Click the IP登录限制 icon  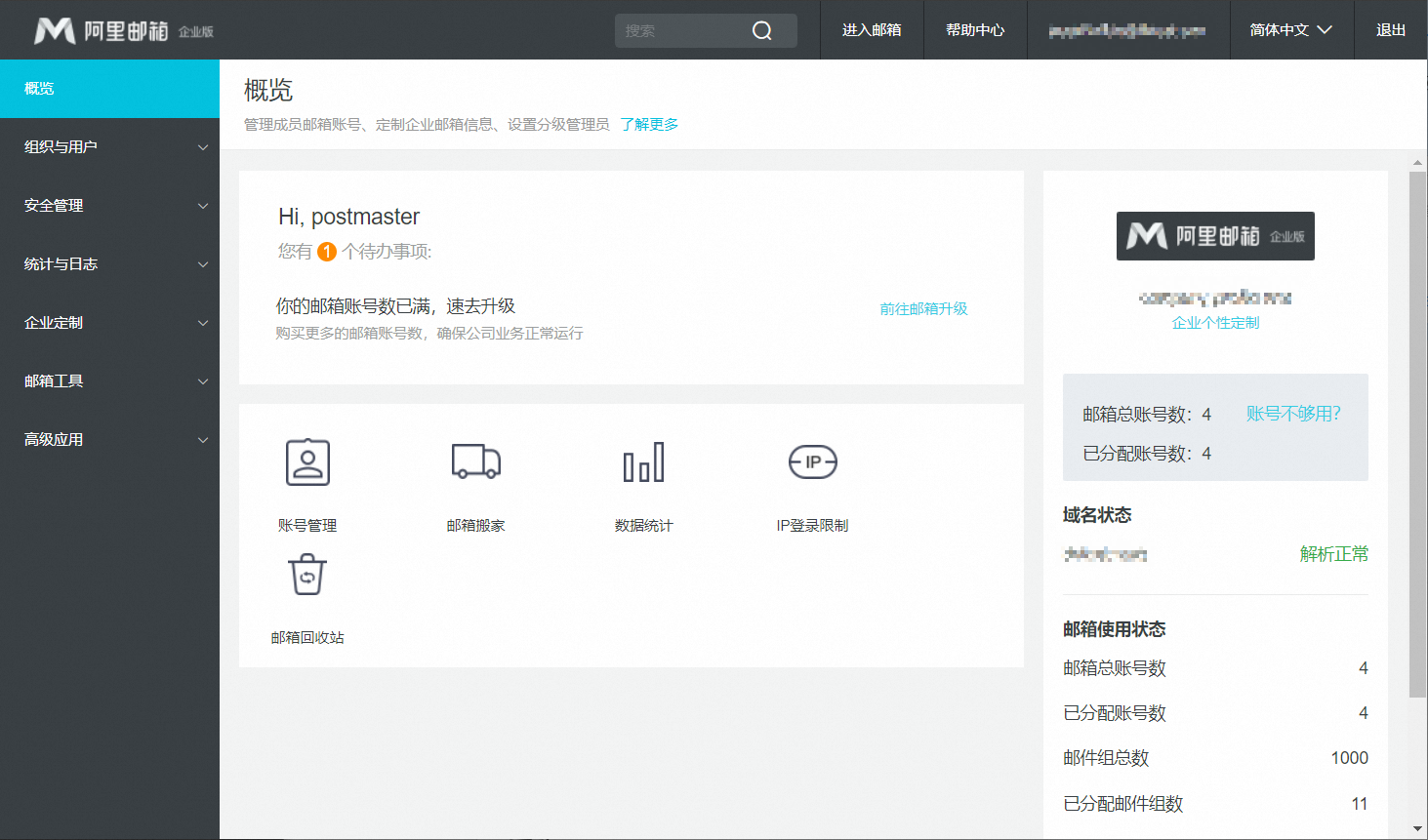click(x=812, y=461)
